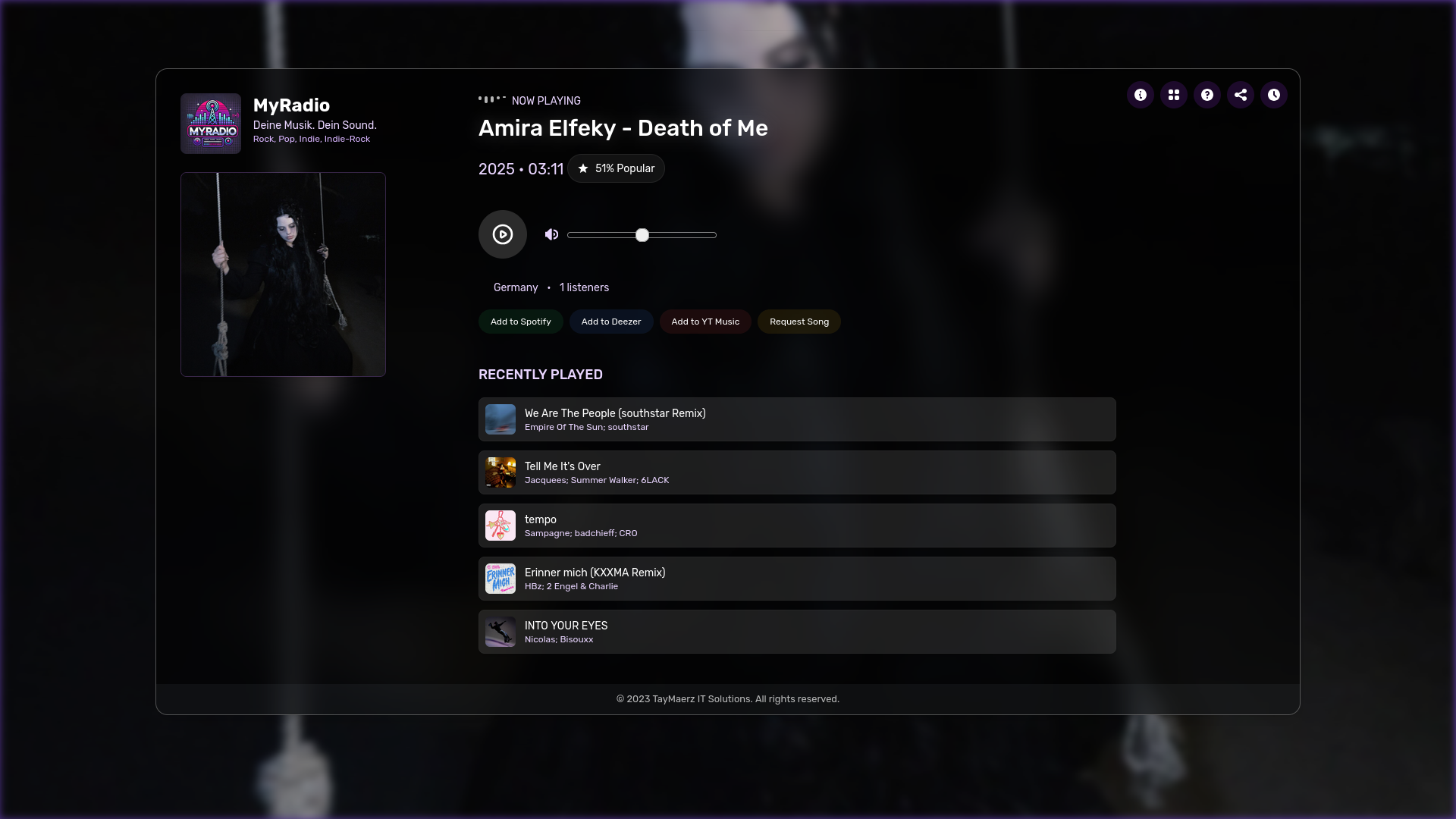Click Add to Spotify button

click(520, 322)
